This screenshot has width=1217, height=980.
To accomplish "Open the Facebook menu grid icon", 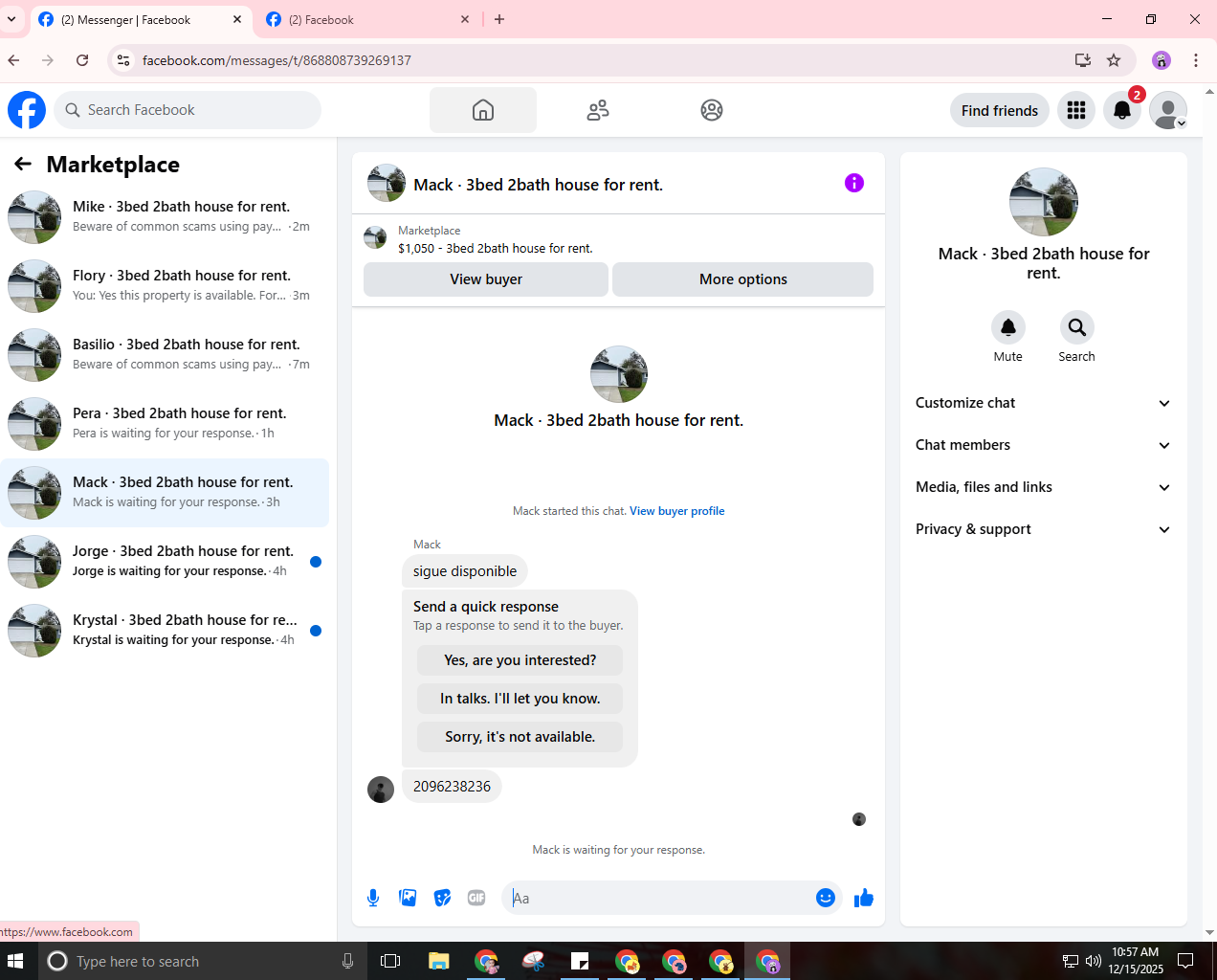I will coord(1076,110).
